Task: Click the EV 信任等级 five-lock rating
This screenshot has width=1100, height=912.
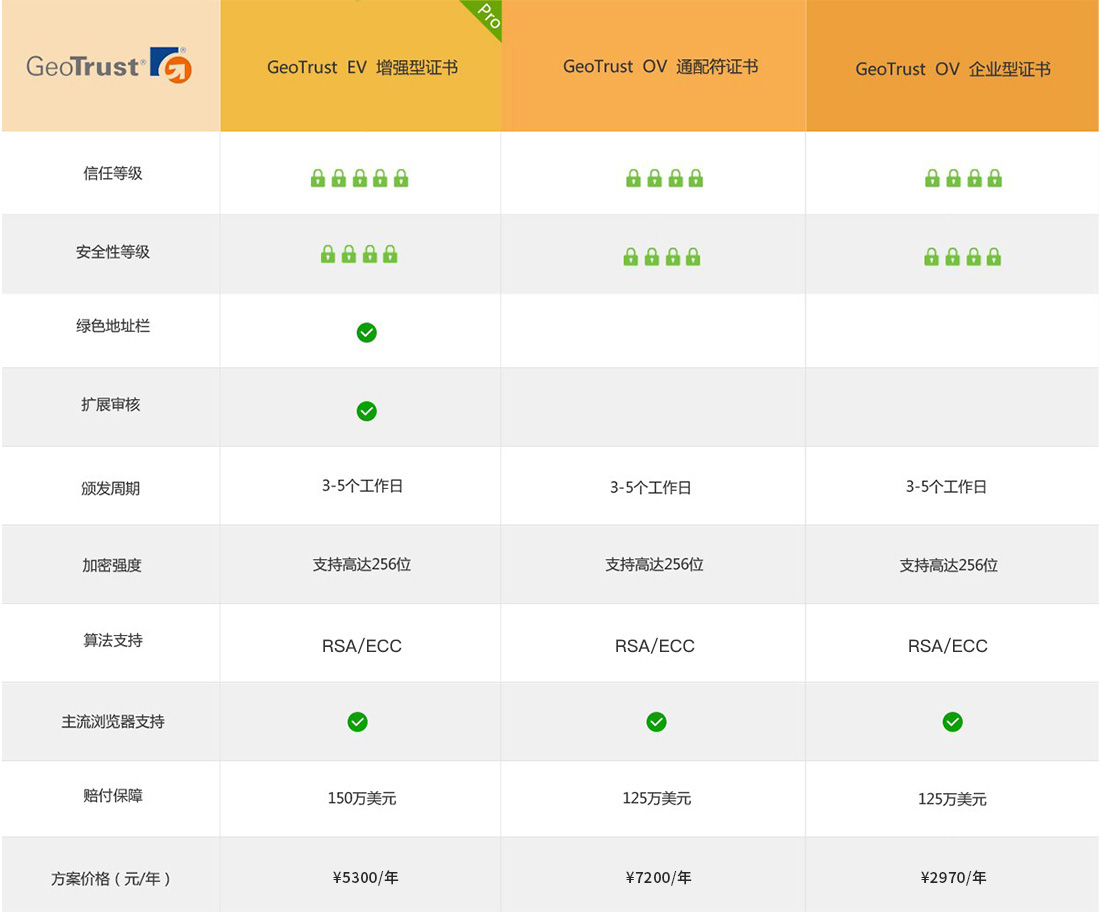Action: (359, 178)
